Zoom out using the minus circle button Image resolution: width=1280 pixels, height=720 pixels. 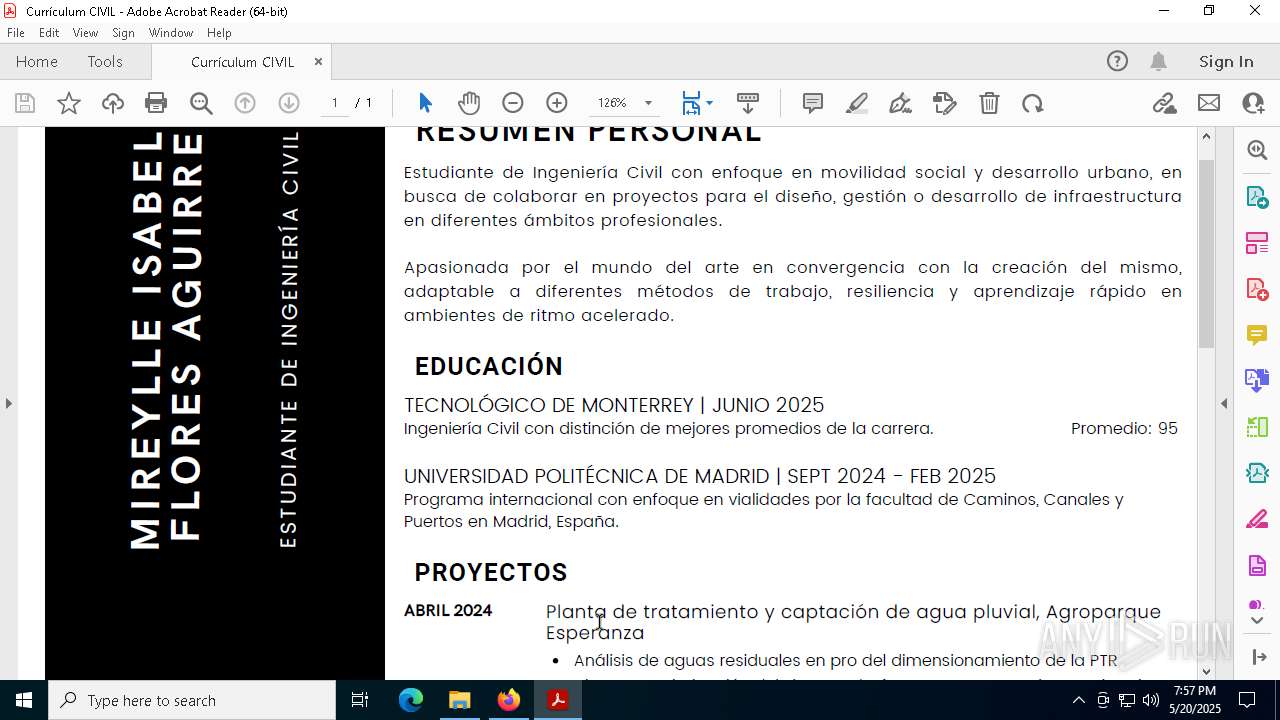(x=513, y=103)
